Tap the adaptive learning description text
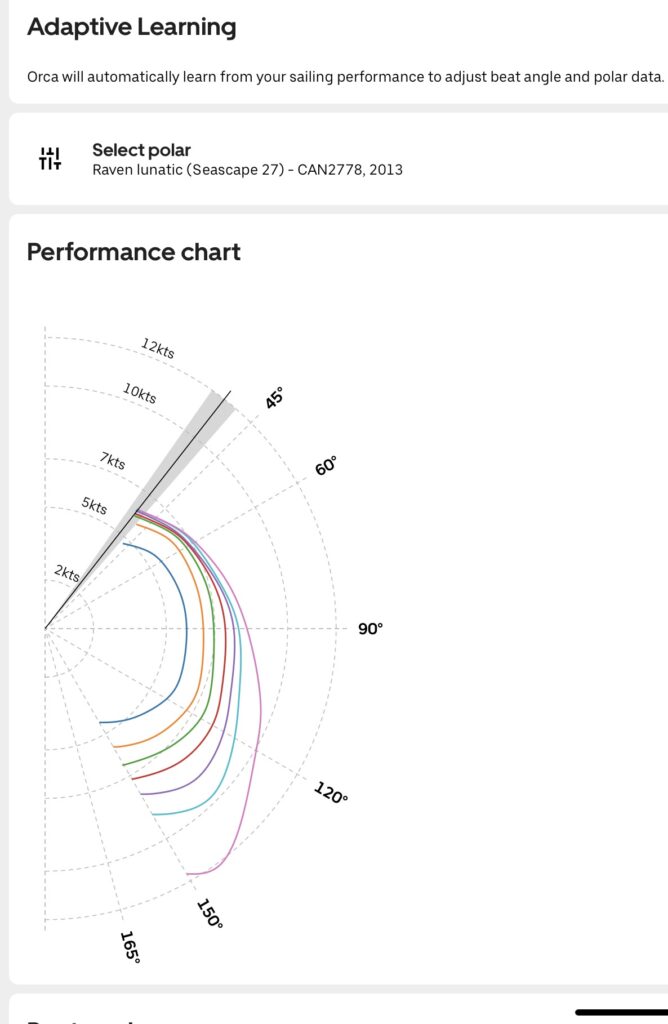The image size is (668, 1024). click(345, 77)
